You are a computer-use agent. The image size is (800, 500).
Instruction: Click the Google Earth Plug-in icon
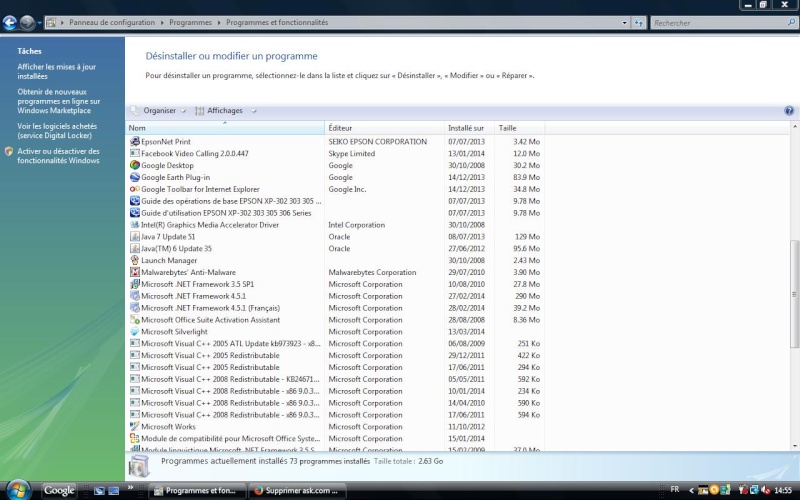[x=135, y=177]
